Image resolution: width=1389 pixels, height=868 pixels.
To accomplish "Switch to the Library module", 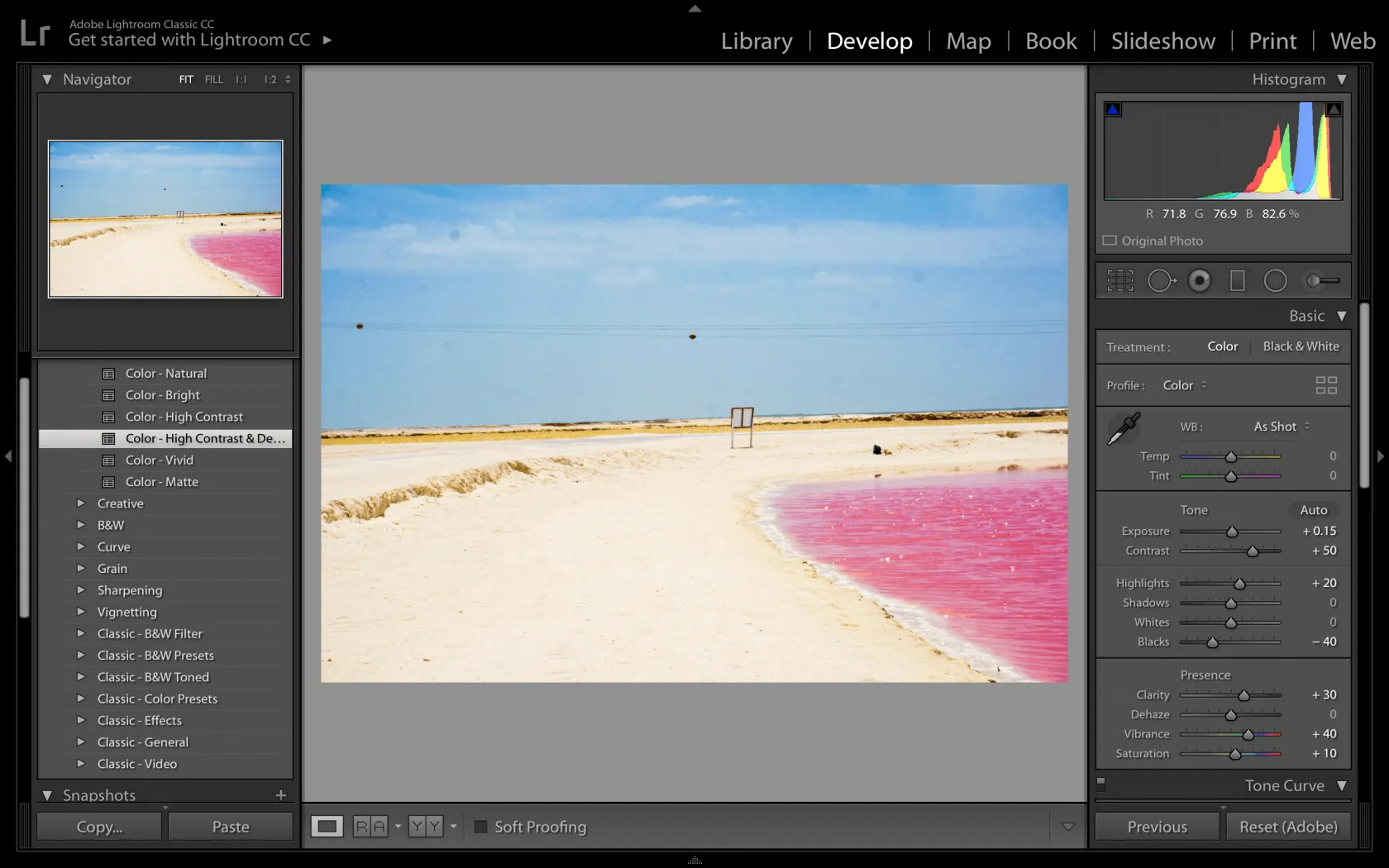I will [x=756, y=41].
